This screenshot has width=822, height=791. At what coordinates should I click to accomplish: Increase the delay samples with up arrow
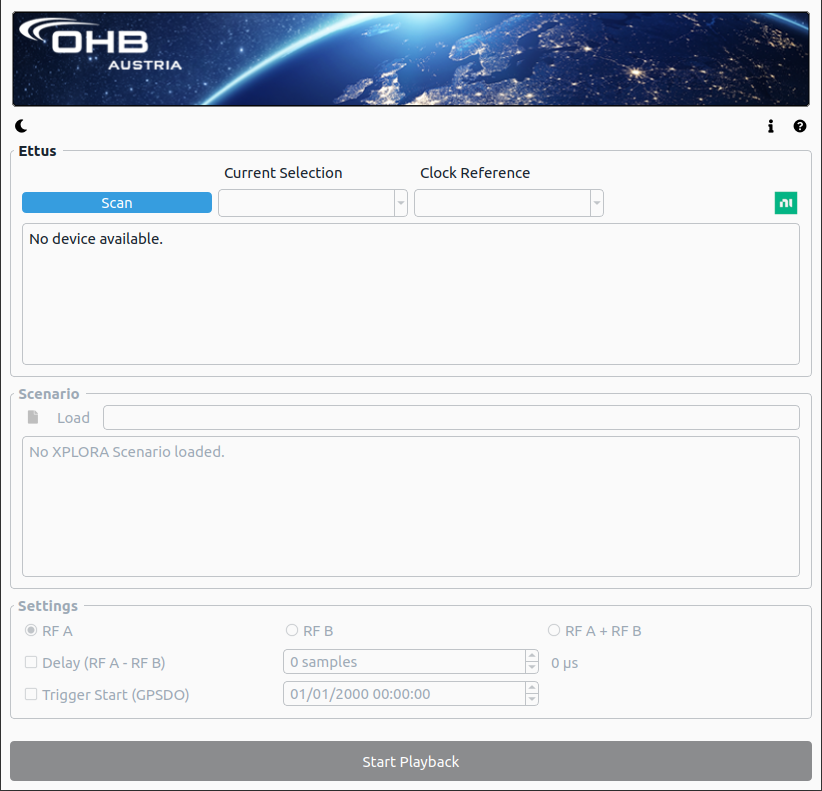tap(531, 656)
